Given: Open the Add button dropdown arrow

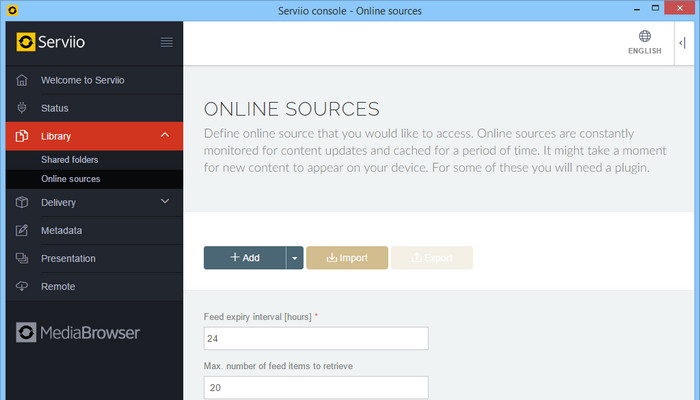Looking at the screenshot, I should 295,258.
